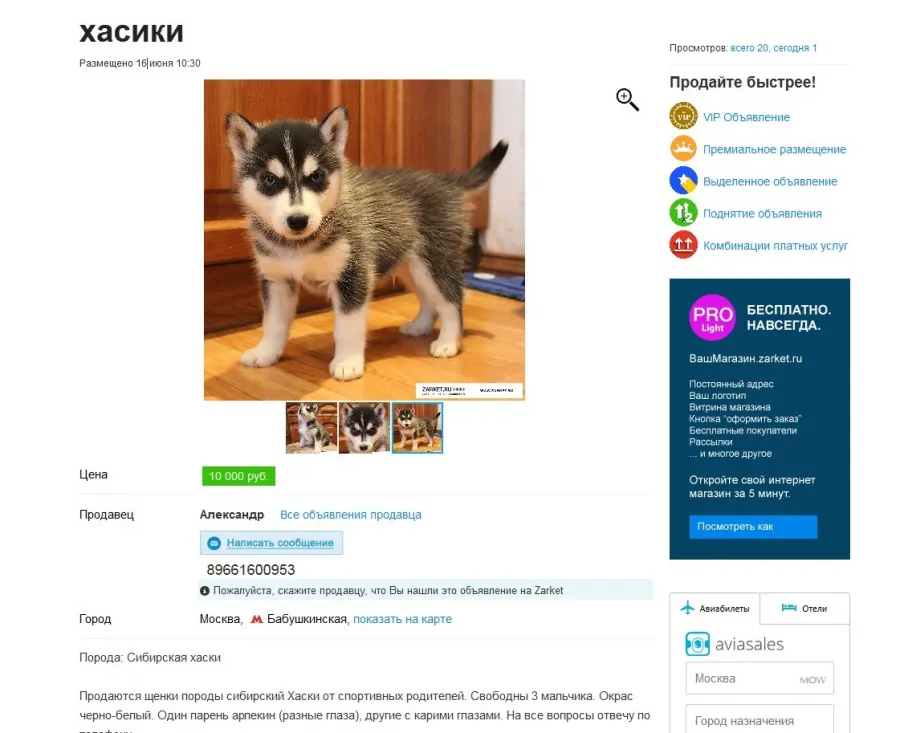Click the Город назначения input field
Viewport: 900px width, 733px height.
[759, 720]
